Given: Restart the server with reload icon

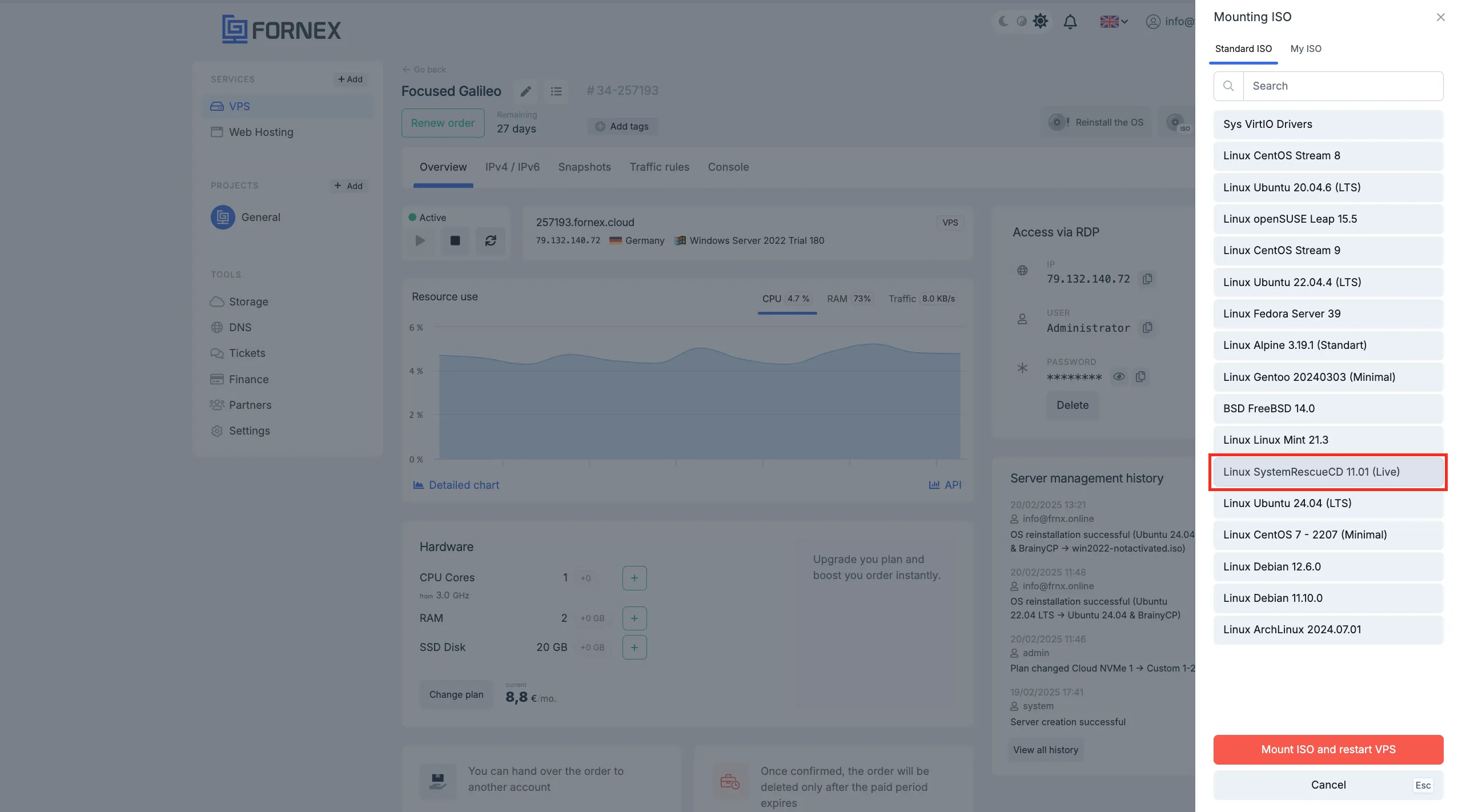Looking at the screenshot, I should click(491, 240).
